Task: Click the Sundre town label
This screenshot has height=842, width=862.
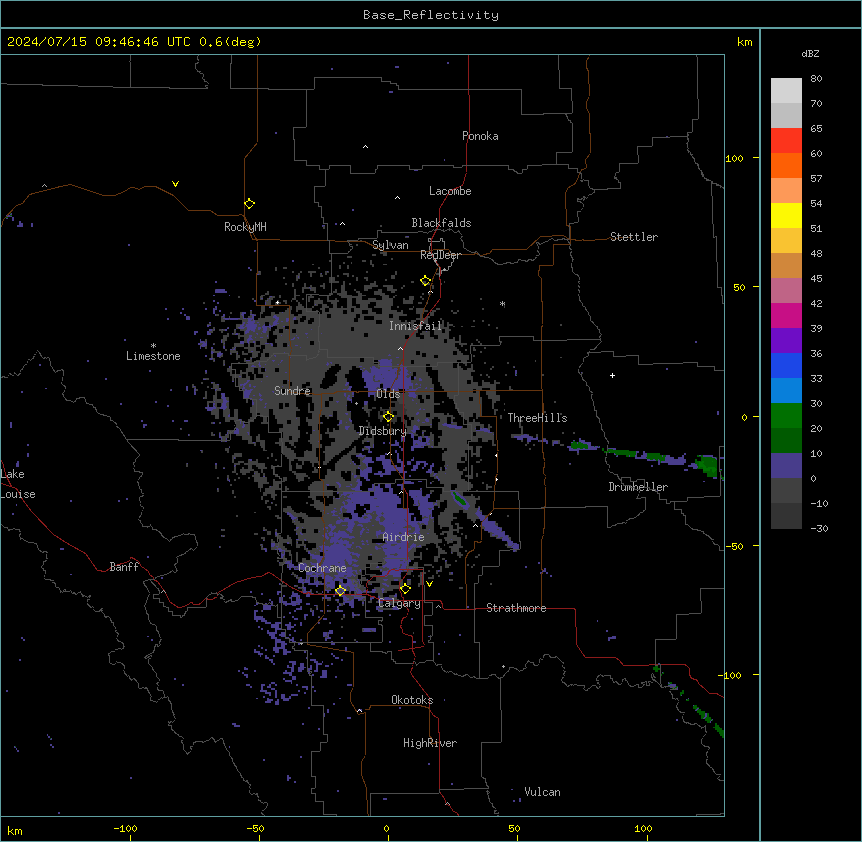Action: [x=292, y=391]
